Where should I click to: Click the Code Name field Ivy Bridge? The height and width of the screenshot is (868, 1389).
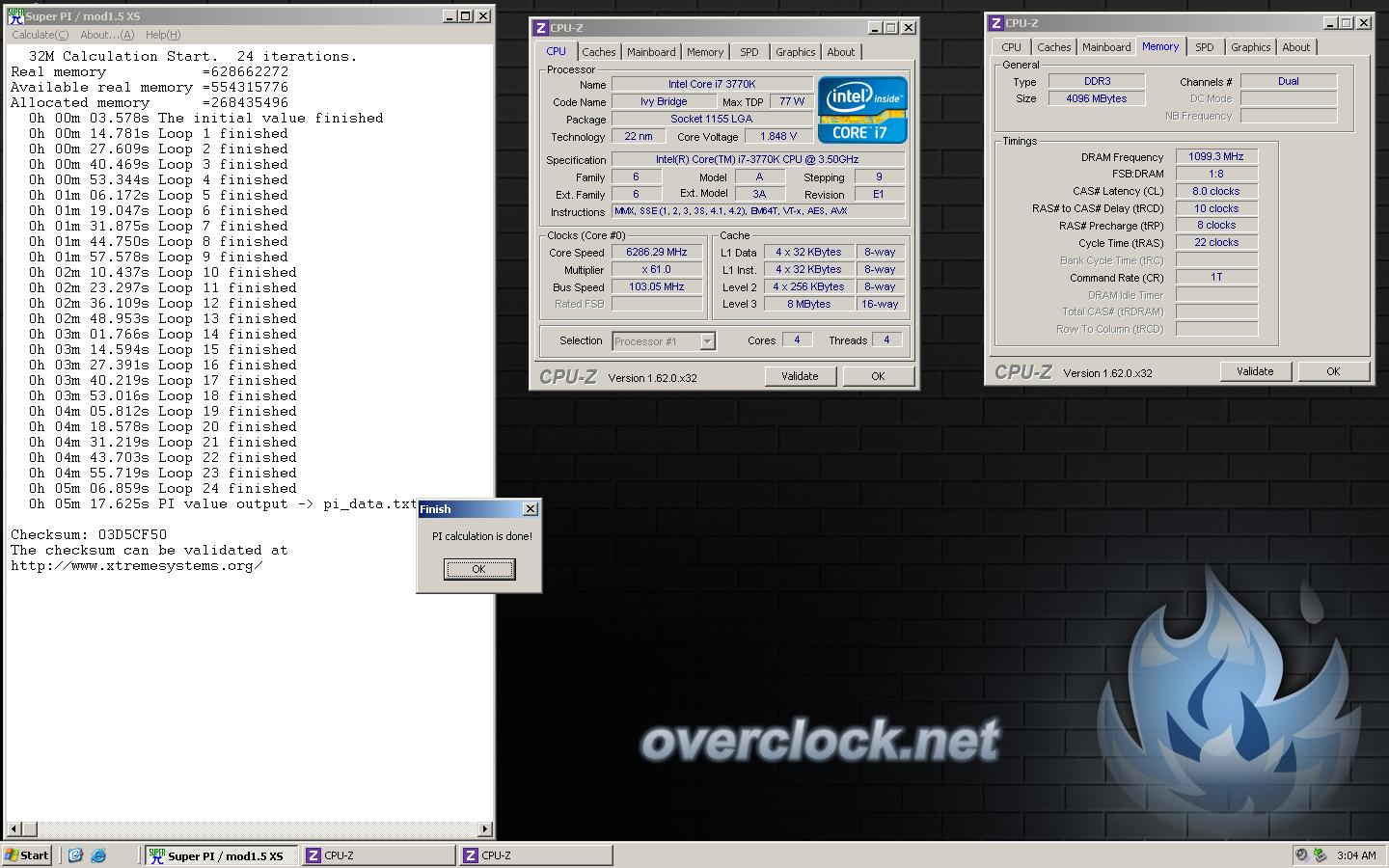pyautogui.click(x=664, y=102)
